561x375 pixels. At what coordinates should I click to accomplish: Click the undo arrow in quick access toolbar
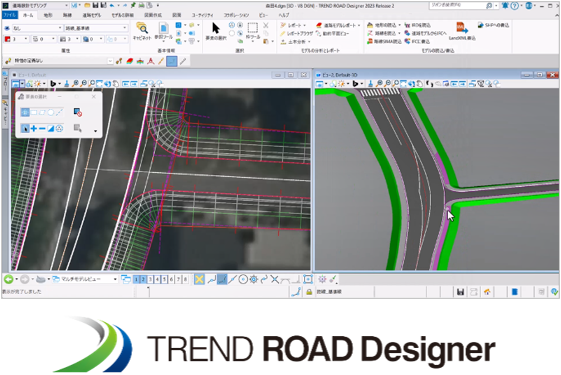coord(112,6)
